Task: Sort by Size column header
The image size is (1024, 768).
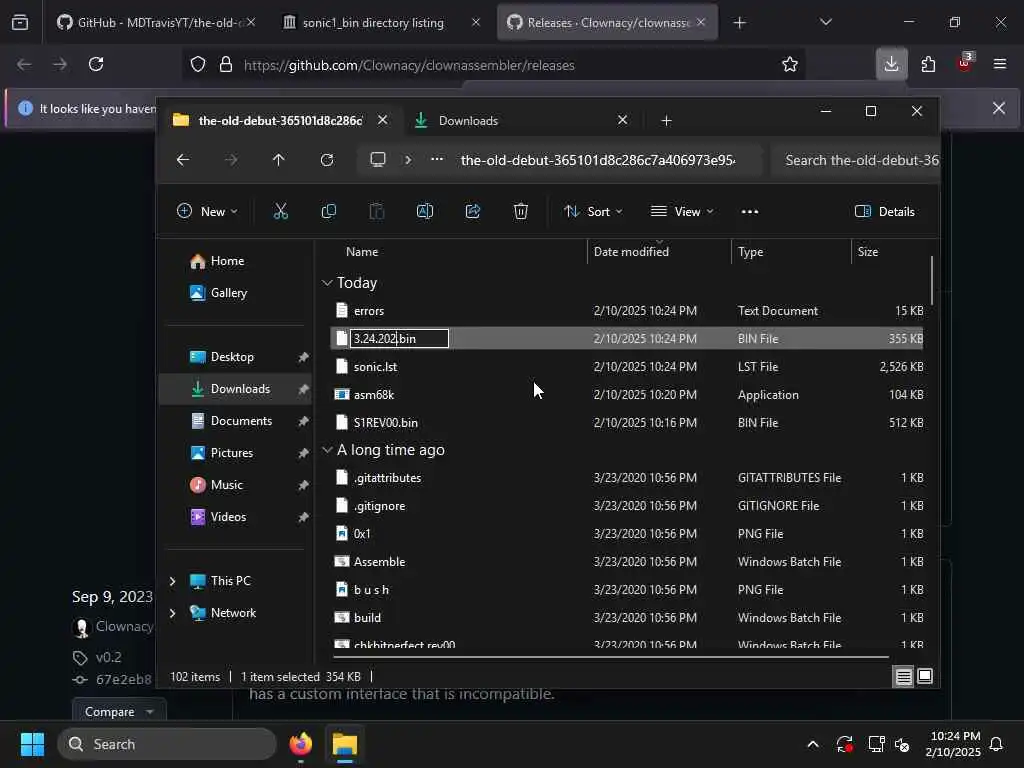Action: coord(867,252)
